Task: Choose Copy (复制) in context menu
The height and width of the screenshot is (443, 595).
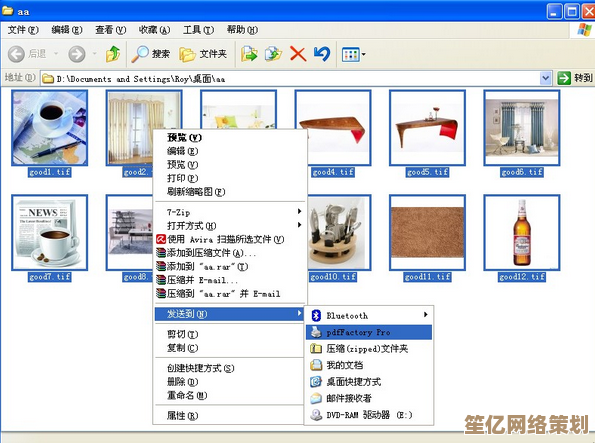Action: point(230,348)
